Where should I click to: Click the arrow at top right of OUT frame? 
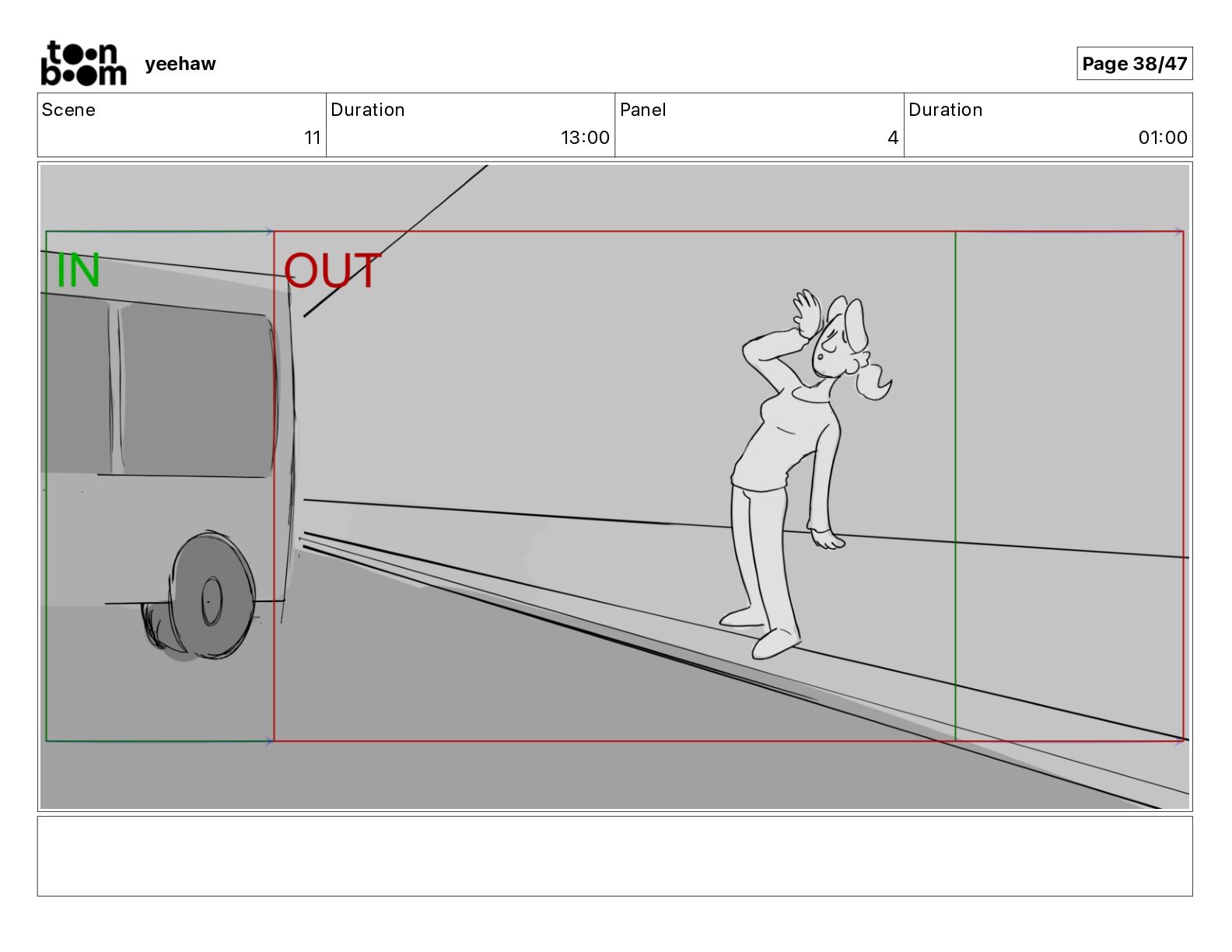(1178, 231)
